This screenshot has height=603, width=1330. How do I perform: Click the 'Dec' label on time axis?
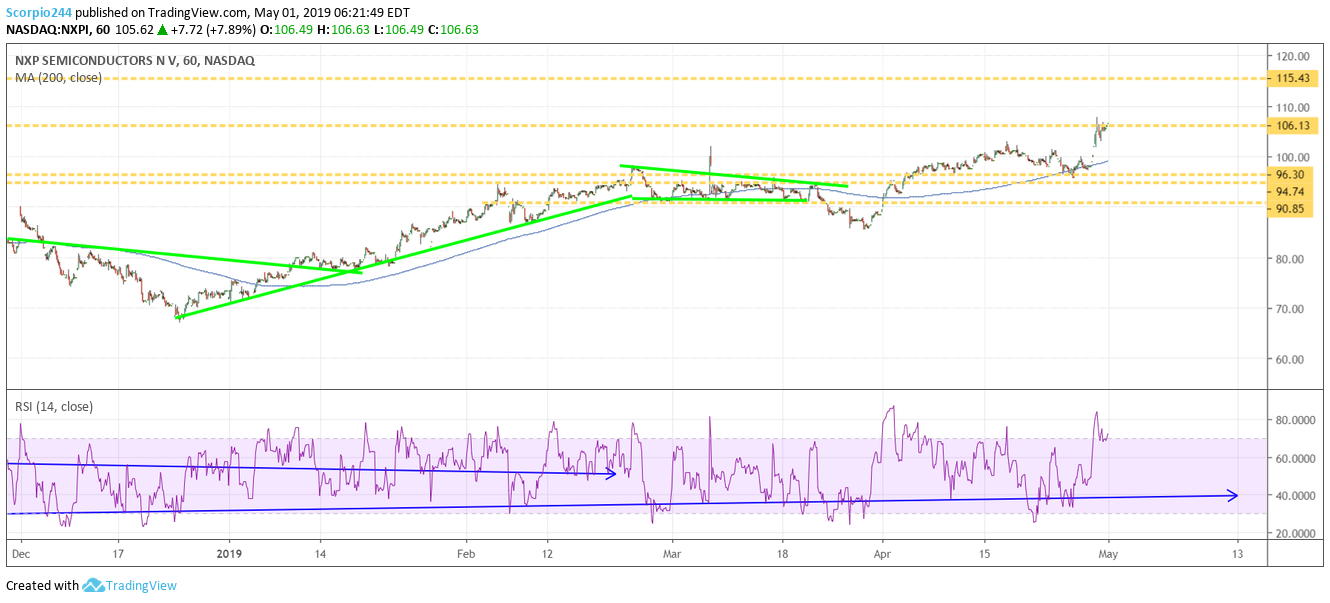19,553
